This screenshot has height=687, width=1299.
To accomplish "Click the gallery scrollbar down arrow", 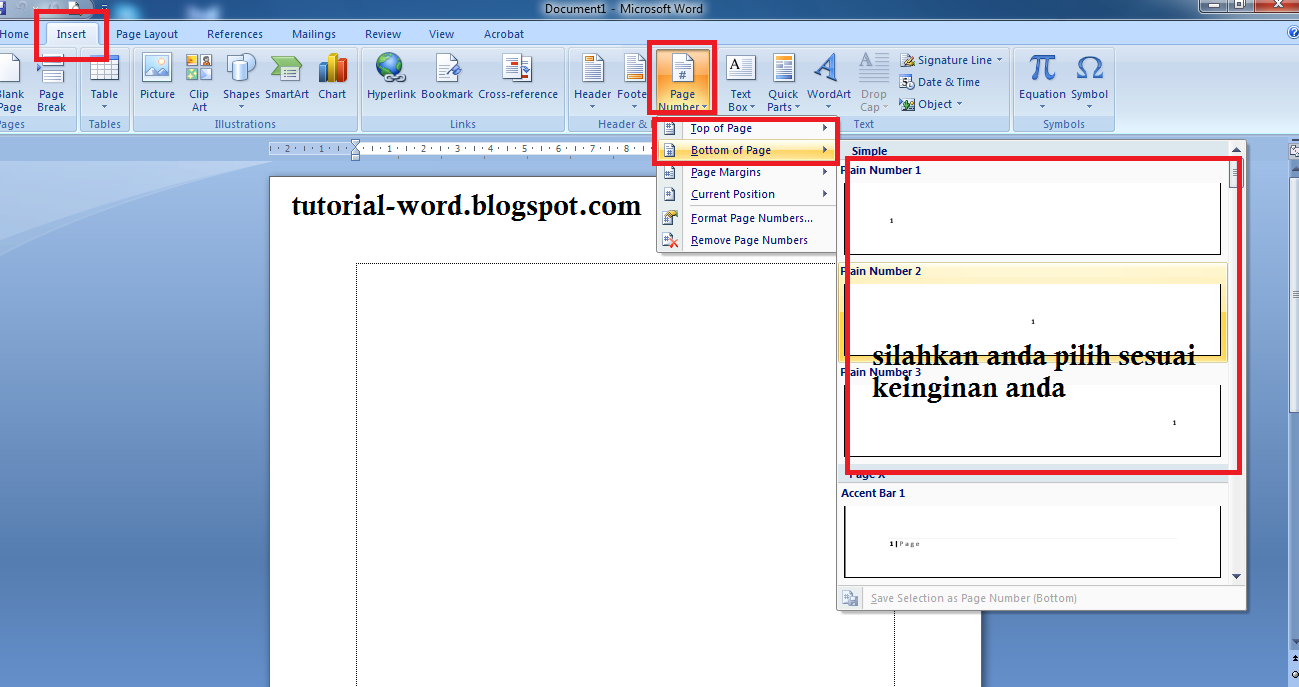I will (1236, 576).
